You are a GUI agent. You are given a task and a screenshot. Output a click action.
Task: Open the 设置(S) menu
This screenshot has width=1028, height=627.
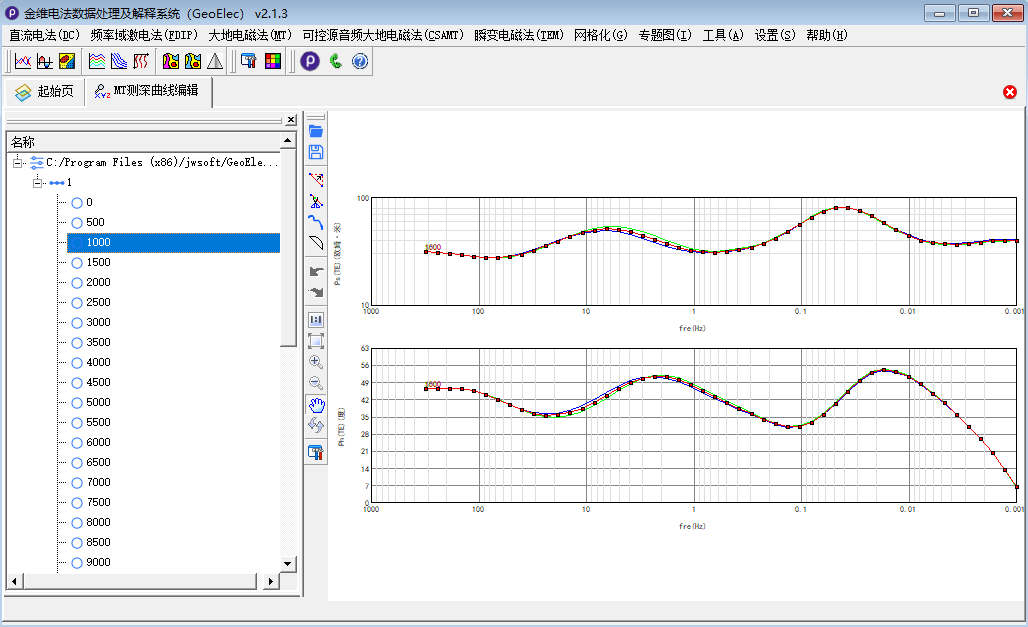[x=775, y=35]
